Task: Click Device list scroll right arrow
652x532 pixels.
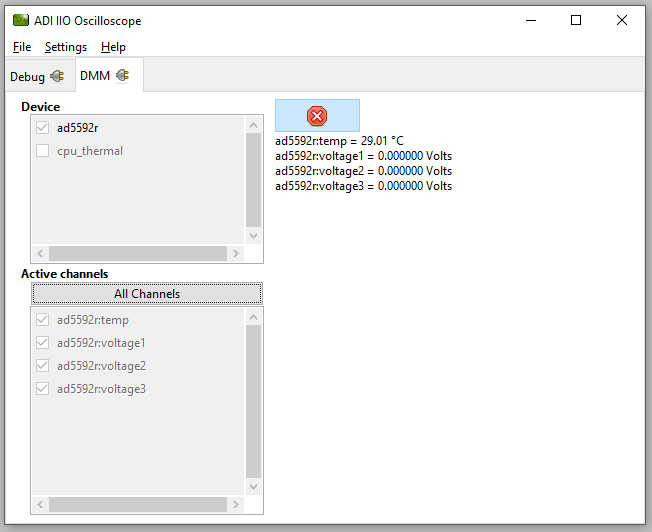Action: click(237, 254)
